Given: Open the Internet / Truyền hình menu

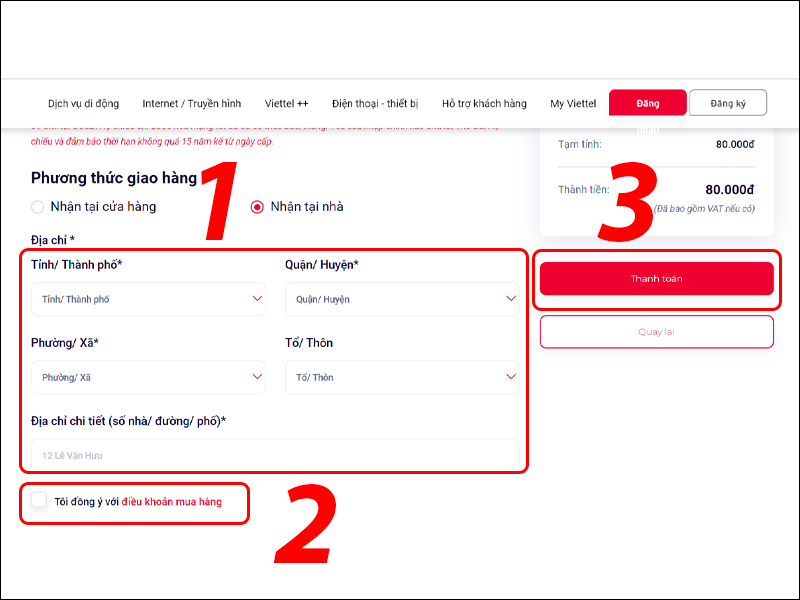Looking at the screenshot, I should (x=191, y=104).
